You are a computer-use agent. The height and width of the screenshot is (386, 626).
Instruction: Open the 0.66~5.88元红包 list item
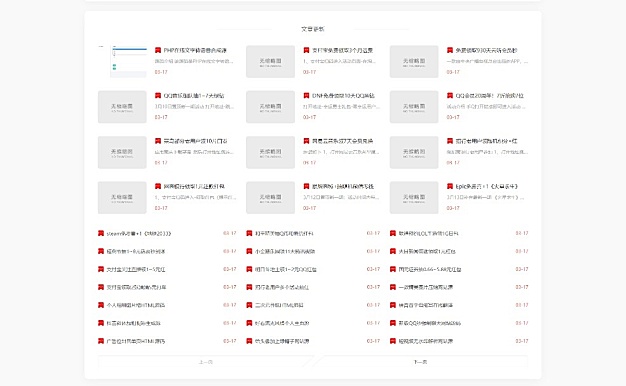[x=430, y=269]
